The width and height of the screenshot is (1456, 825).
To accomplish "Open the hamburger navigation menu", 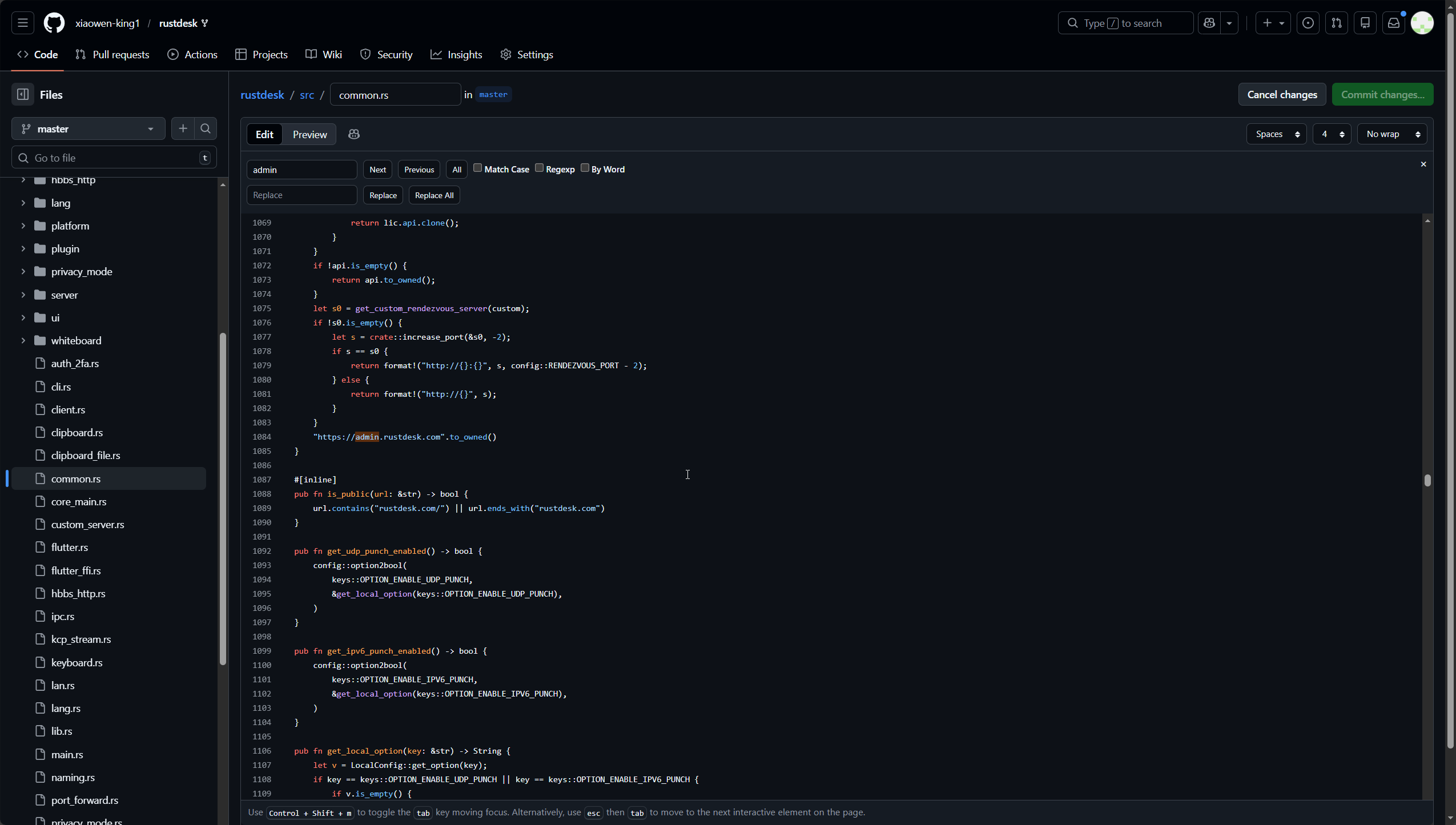I will coord(23,23).
